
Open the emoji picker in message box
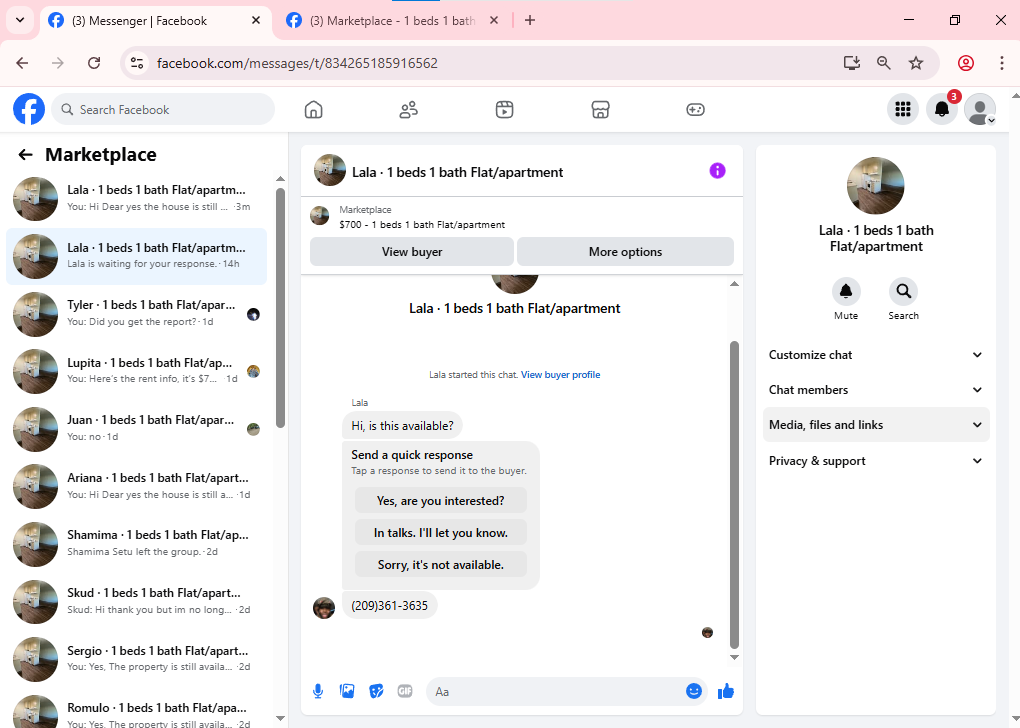[x=693, y=691]
